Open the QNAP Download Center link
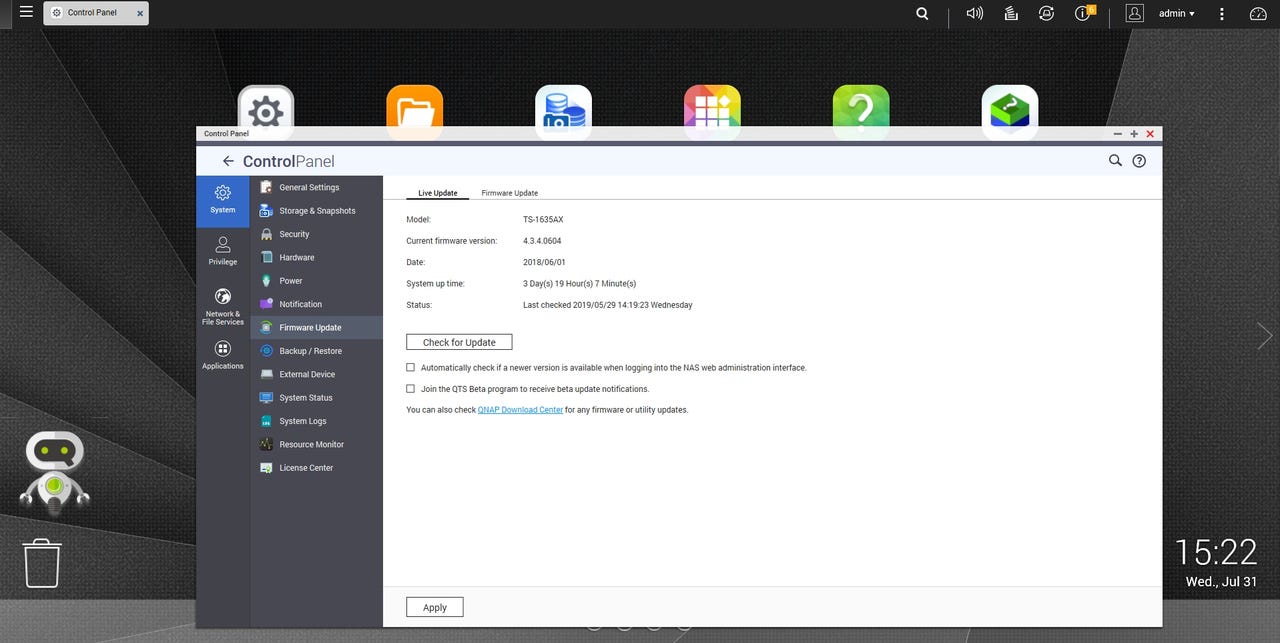This screenshot has height=643, width=1280. (520, 410)
